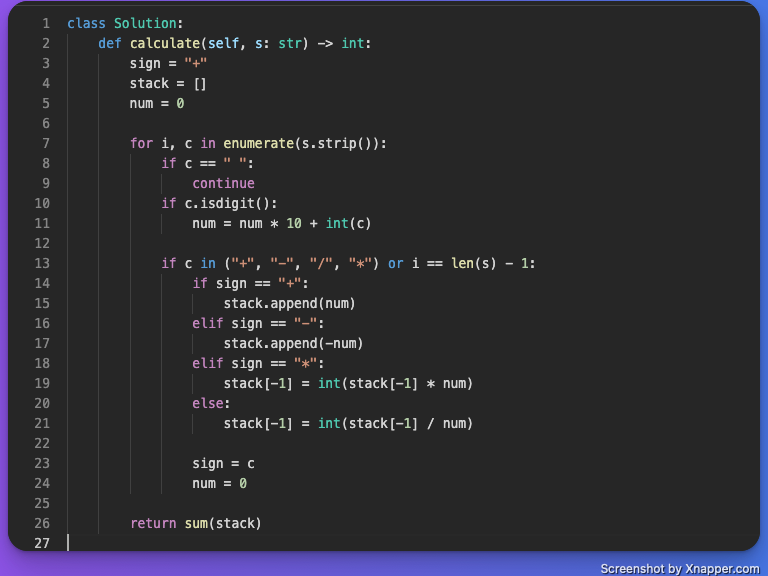Click num = 0 on line 24
The image size is (768, 576).
click(x=219, y=483)
